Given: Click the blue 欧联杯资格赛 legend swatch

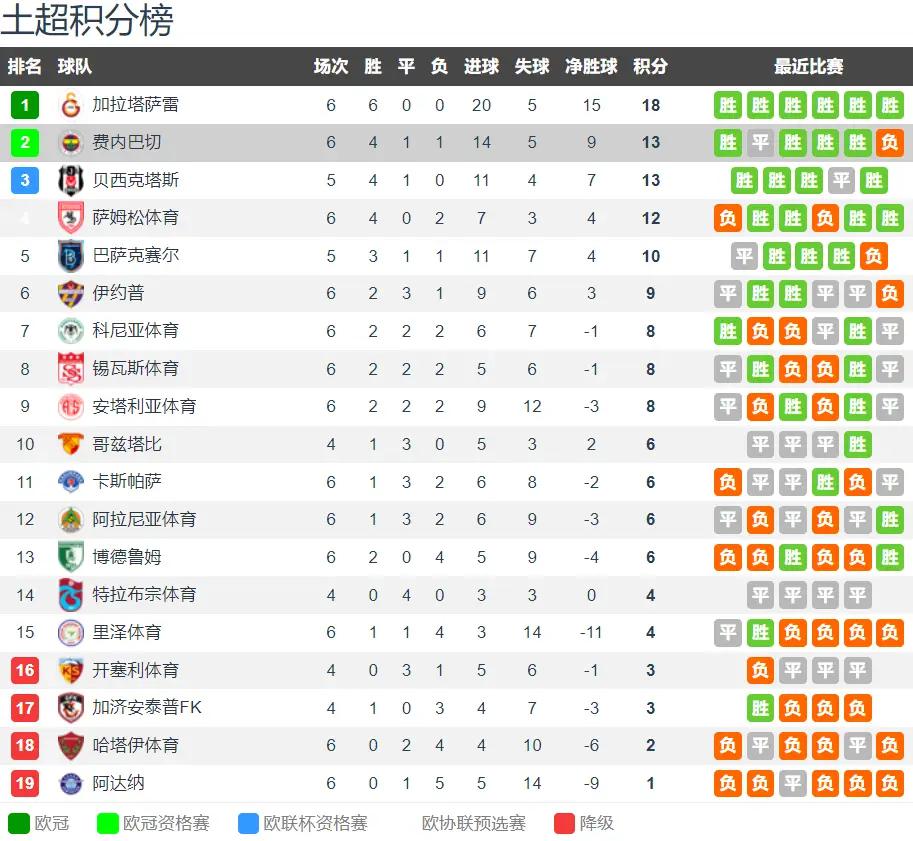Looking at the screenshot, I should (x=249, y=824).
